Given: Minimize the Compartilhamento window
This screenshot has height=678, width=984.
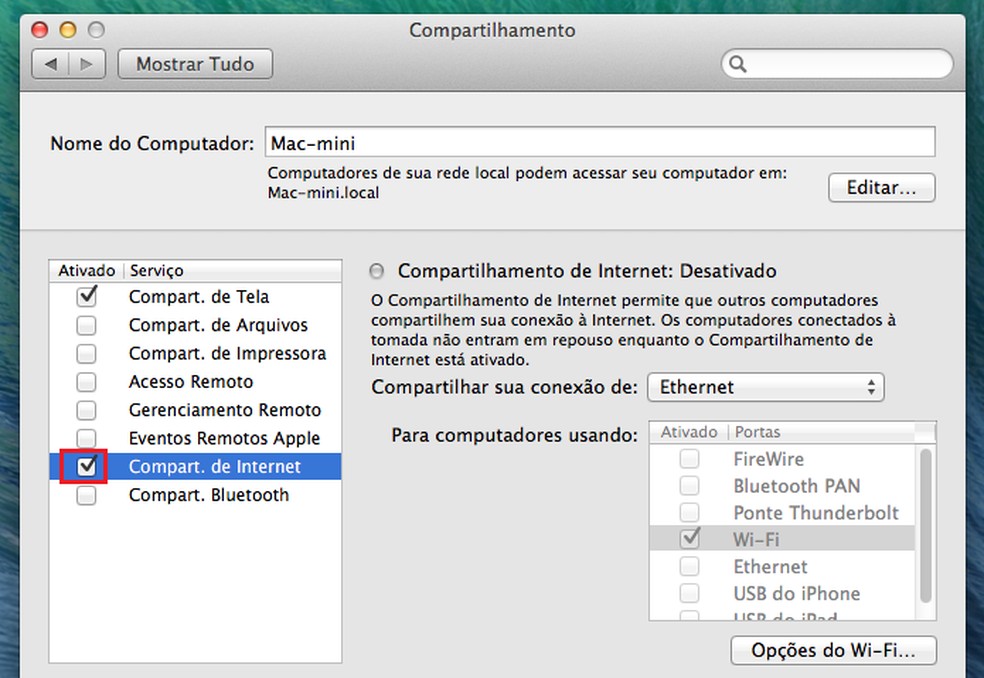Looking at the screenshot, I should (x=68, y=30).
